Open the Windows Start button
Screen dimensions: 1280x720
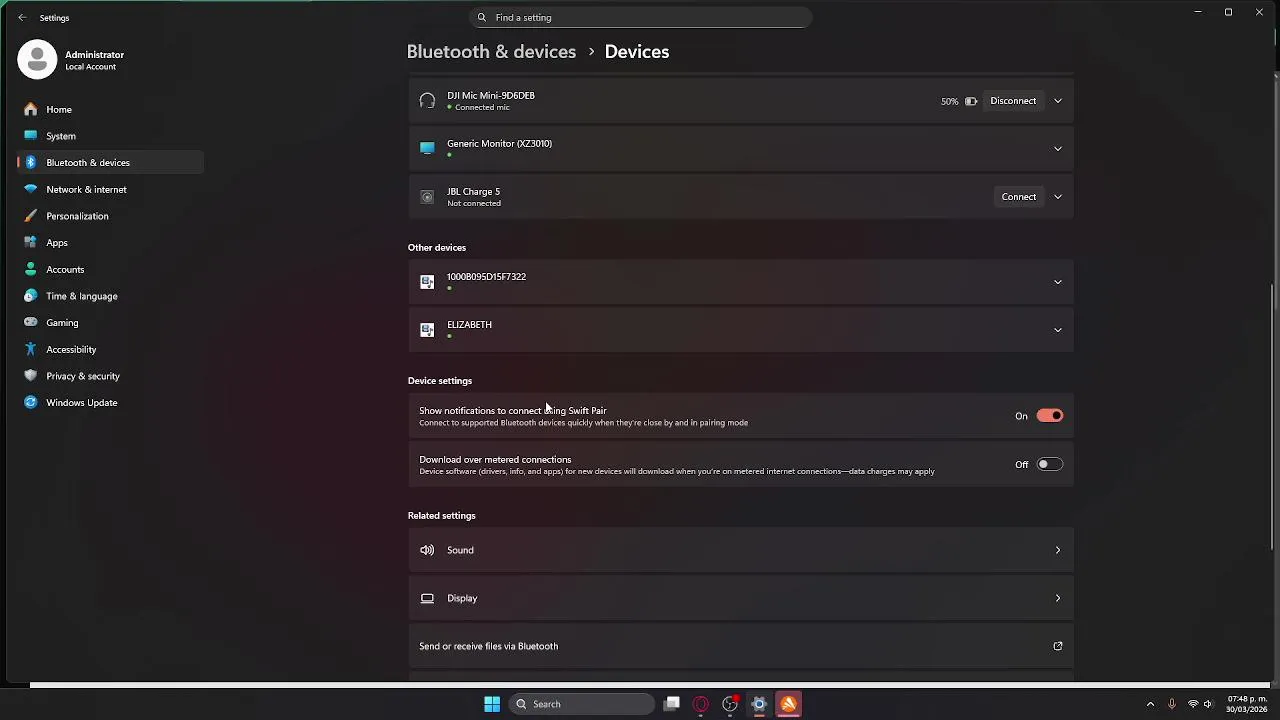point(492,704)
